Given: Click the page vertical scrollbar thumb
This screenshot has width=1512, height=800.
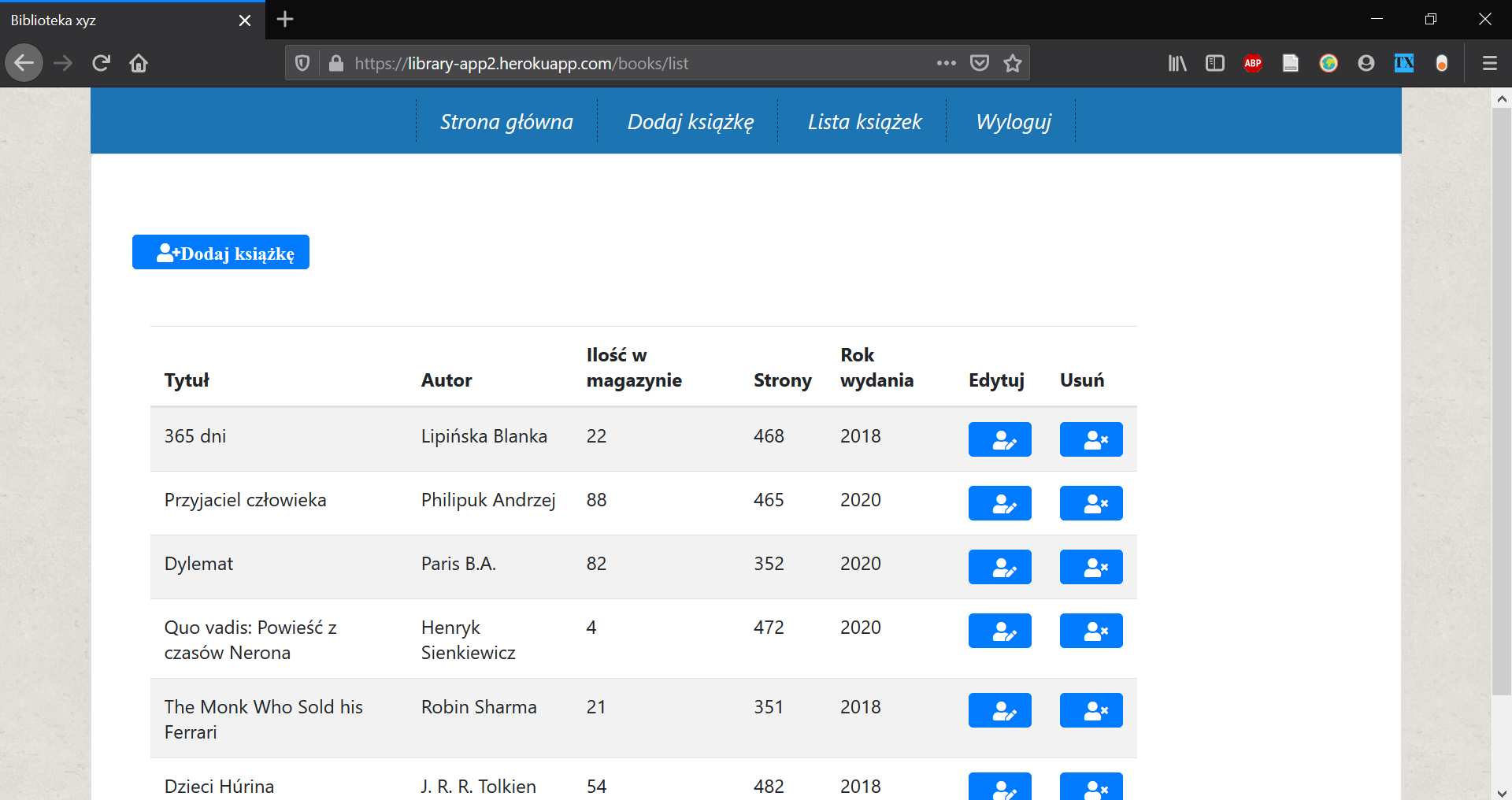Looking at the screenshot, I should point(1501,394).
